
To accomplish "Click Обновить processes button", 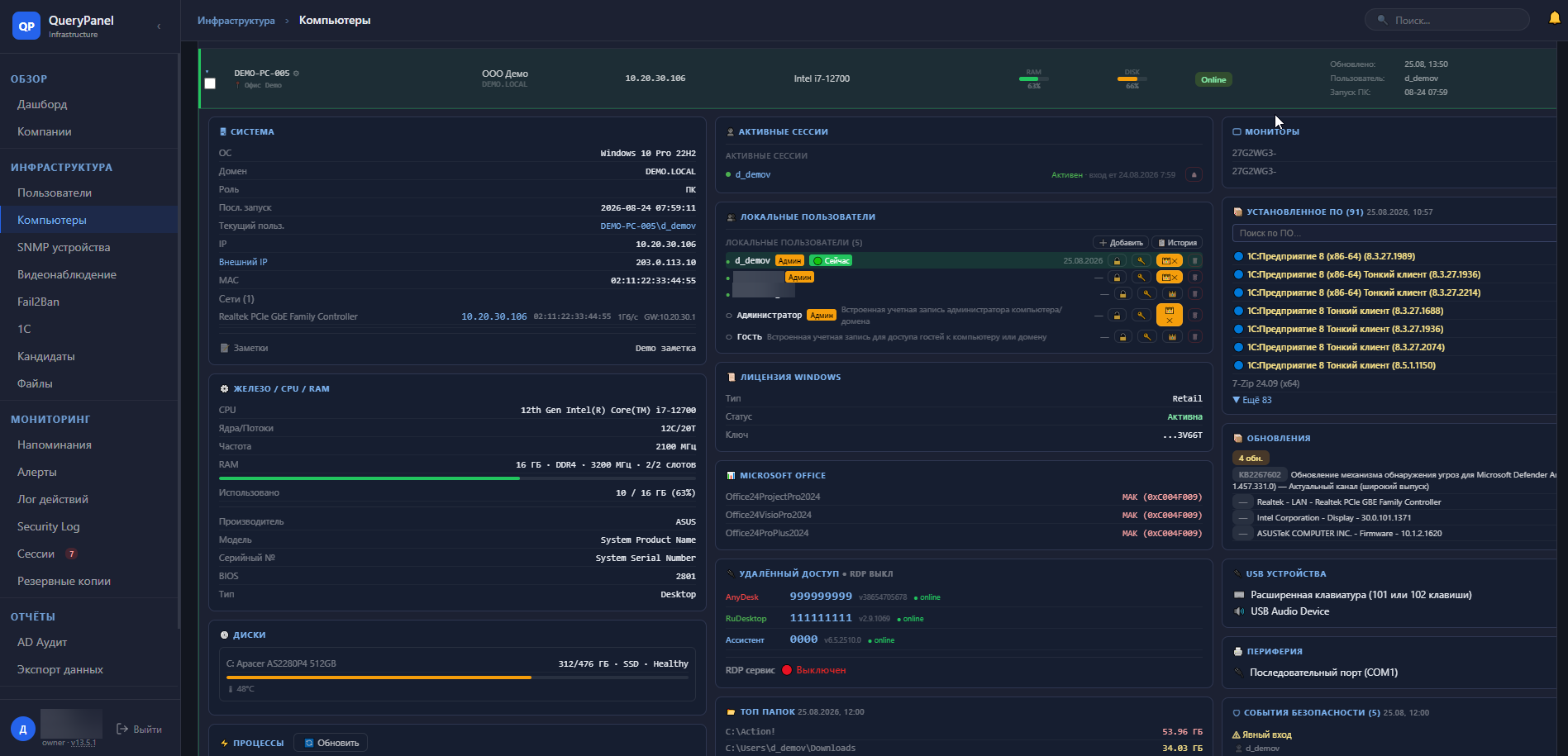I will [x=331, y=743].
